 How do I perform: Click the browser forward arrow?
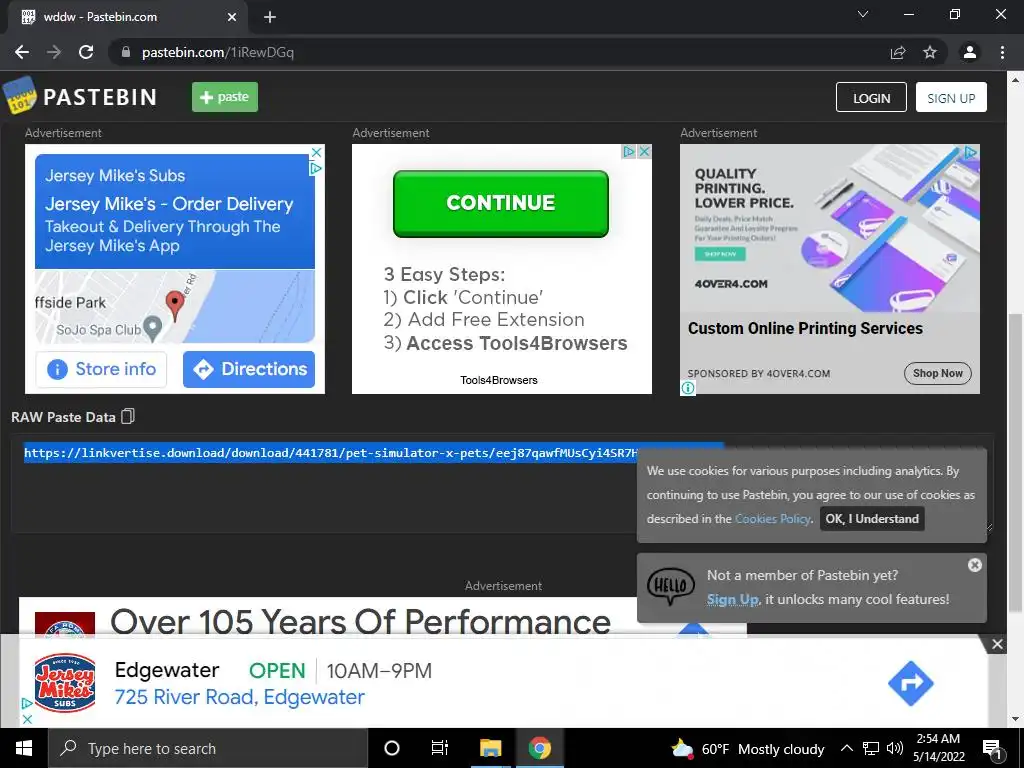pos(54,52)
